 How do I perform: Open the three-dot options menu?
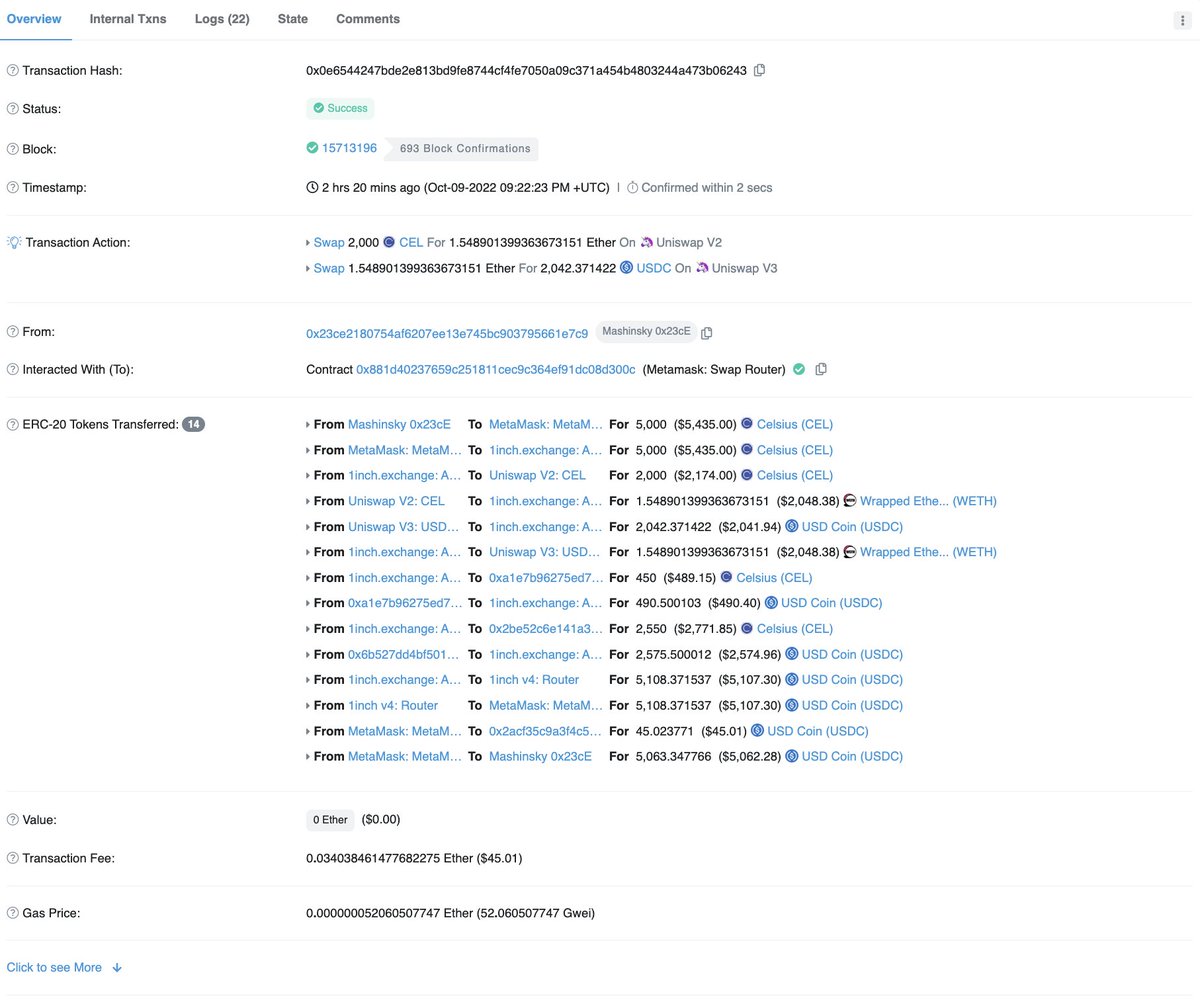1181,20
